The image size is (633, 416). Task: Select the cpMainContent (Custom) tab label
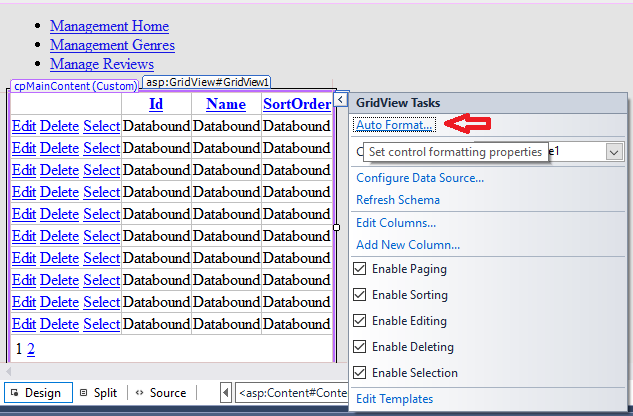pos(75,86)
